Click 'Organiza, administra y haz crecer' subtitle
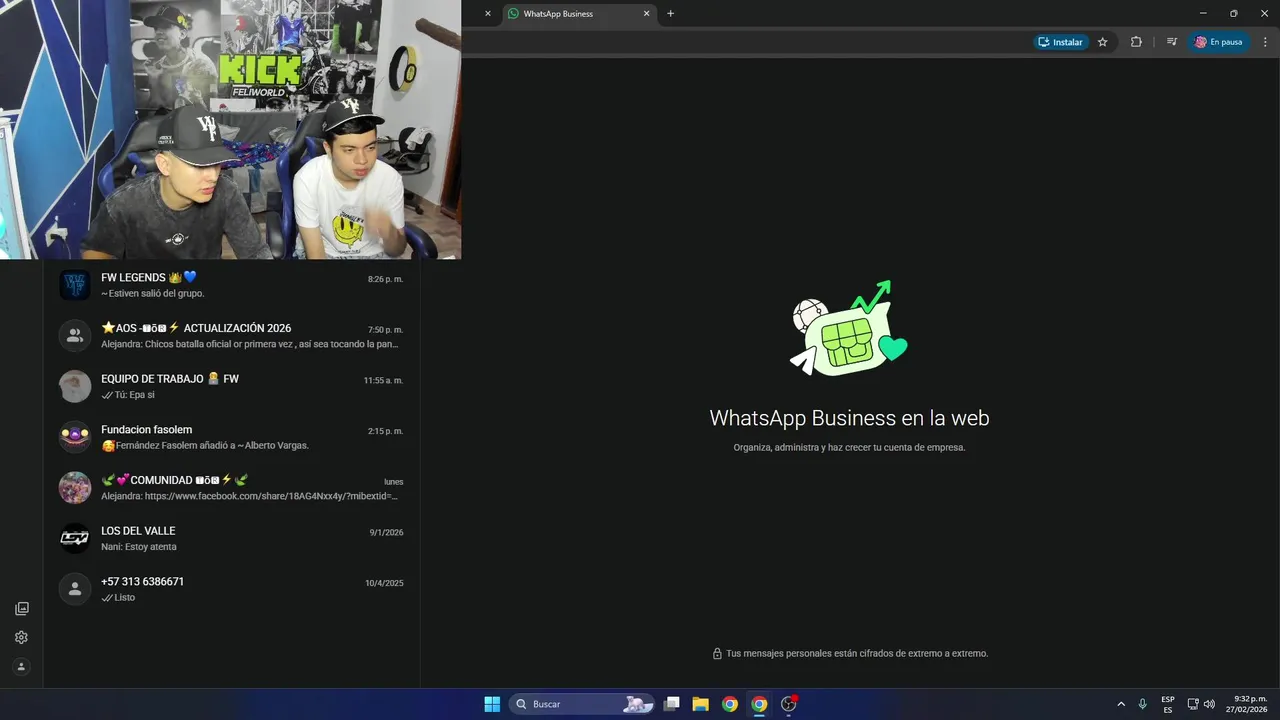 pos(849,448)
